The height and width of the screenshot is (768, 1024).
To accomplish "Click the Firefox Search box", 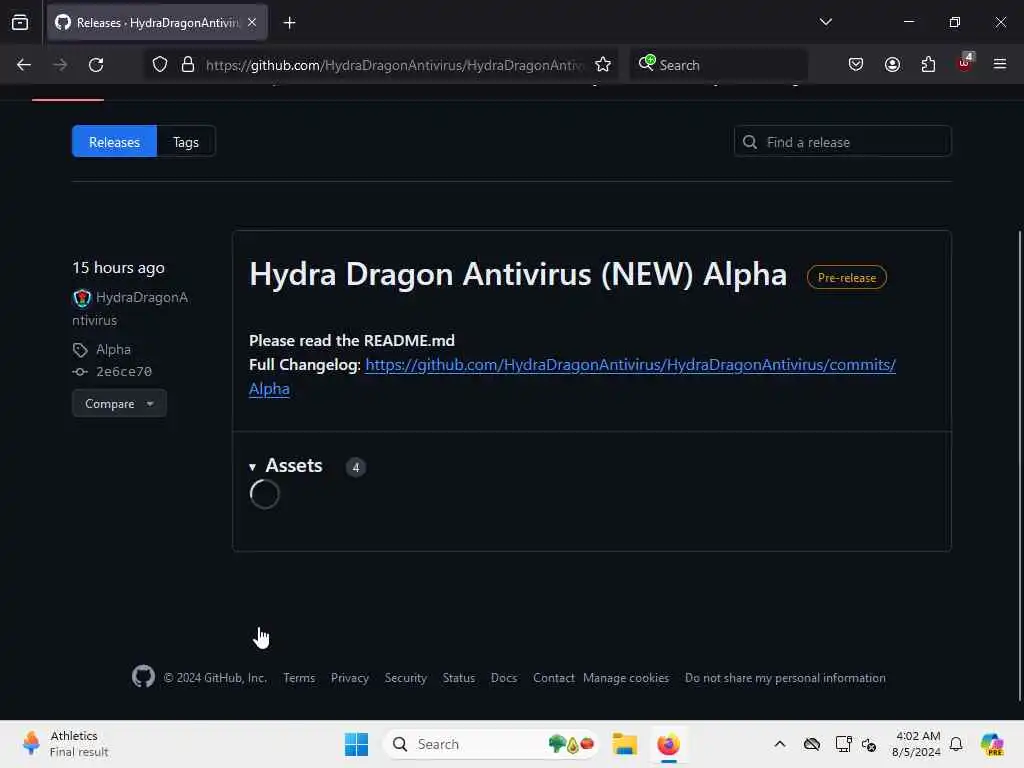I will [718, 65].
